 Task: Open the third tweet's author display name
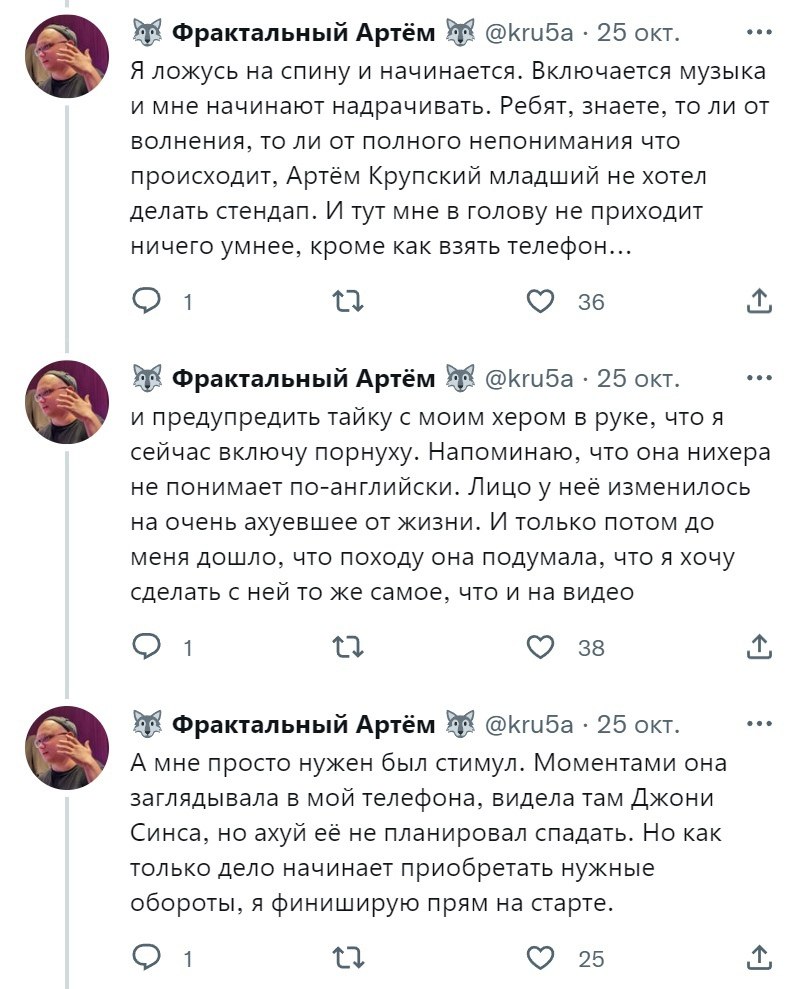pyautogui.click(x=304, y=724)
